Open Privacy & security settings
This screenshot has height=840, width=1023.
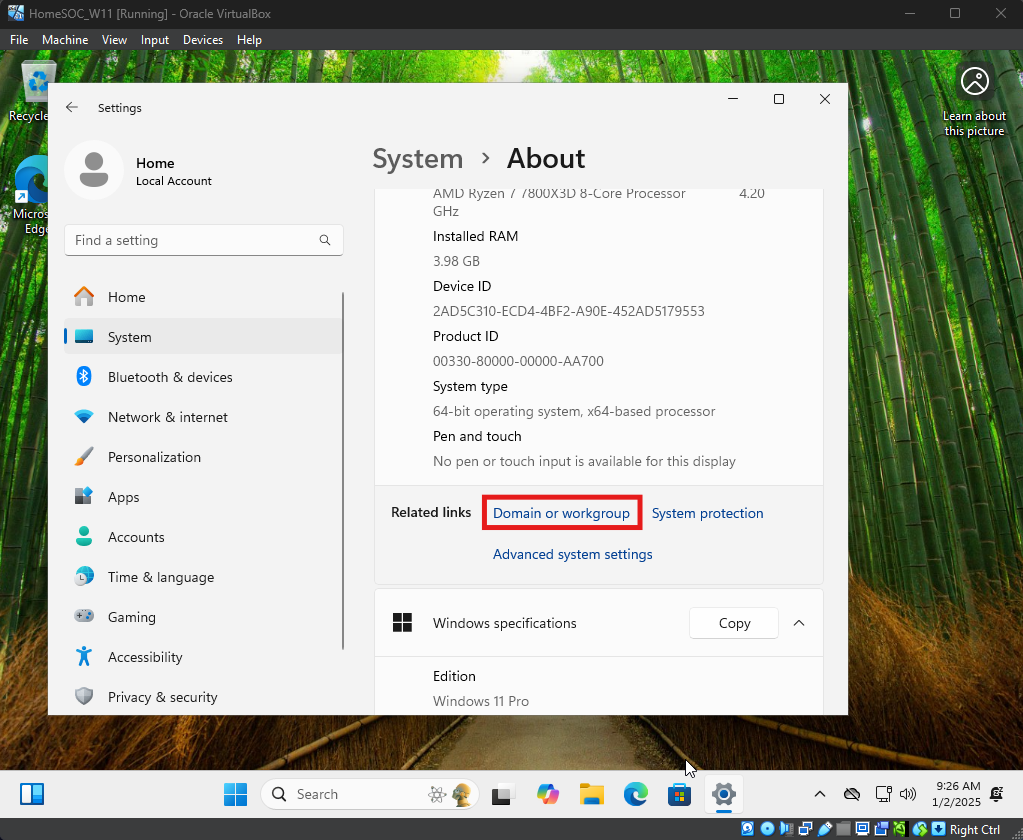(x=162, y=697)
